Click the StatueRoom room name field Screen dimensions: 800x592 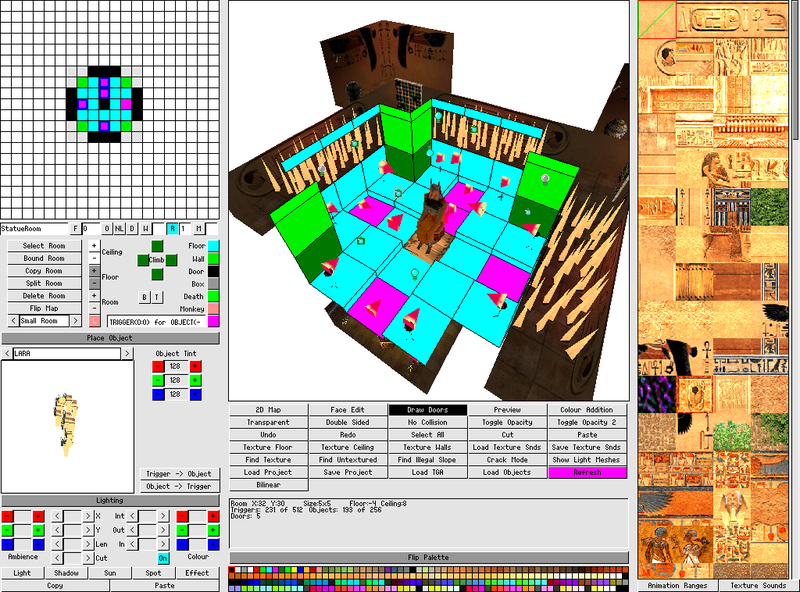(x=34, y=229)
